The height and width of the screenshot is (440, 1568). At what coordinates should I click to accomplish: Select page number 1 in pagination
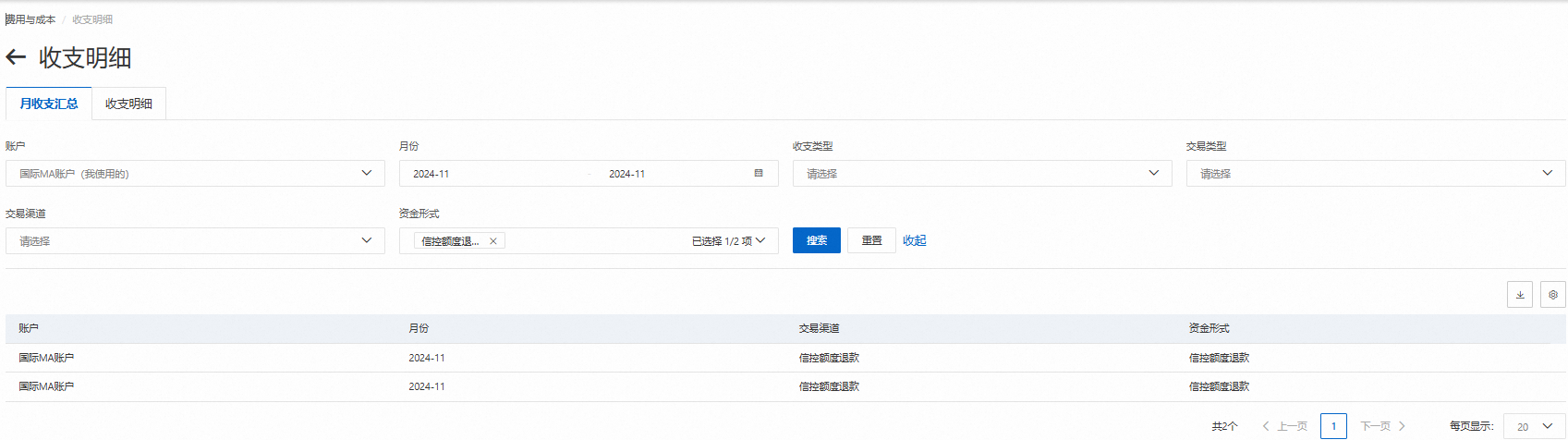point(1334,426)
